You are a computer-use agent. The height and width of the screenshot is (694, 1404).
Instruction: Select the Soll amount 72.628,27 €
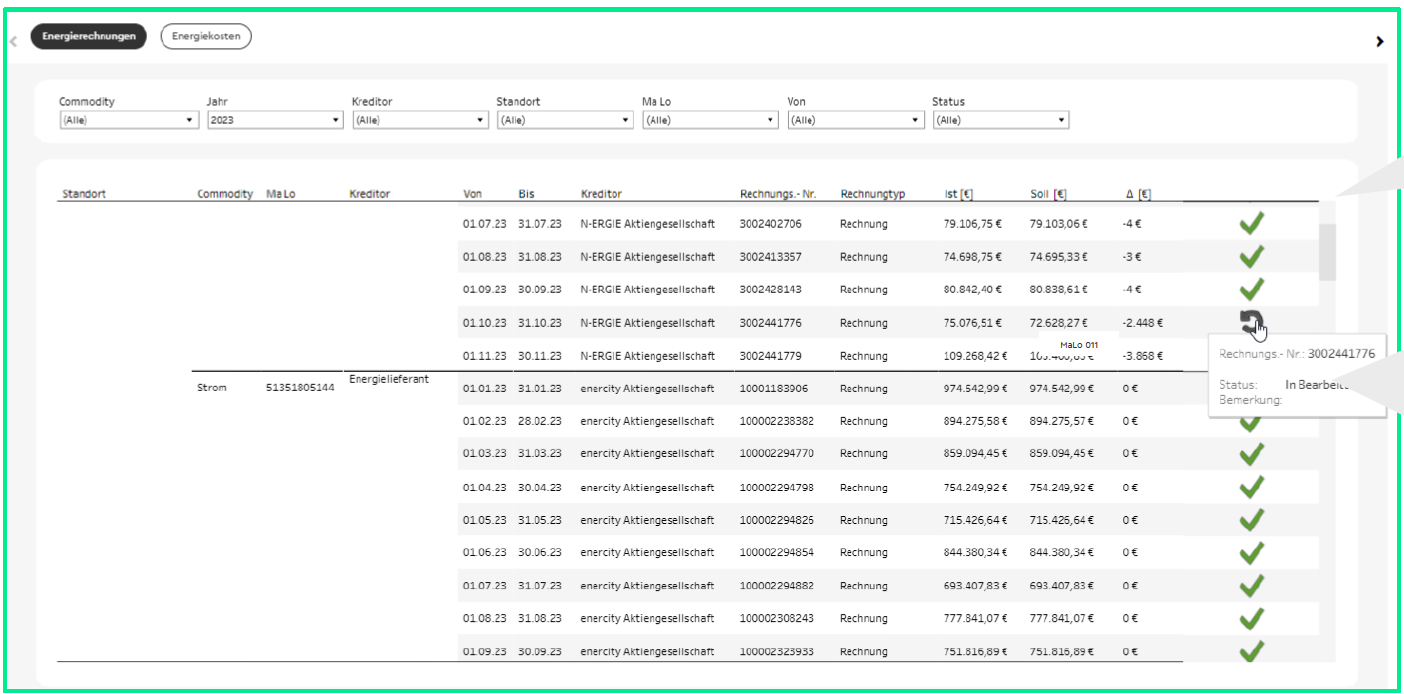click(x=1059, y=323)
